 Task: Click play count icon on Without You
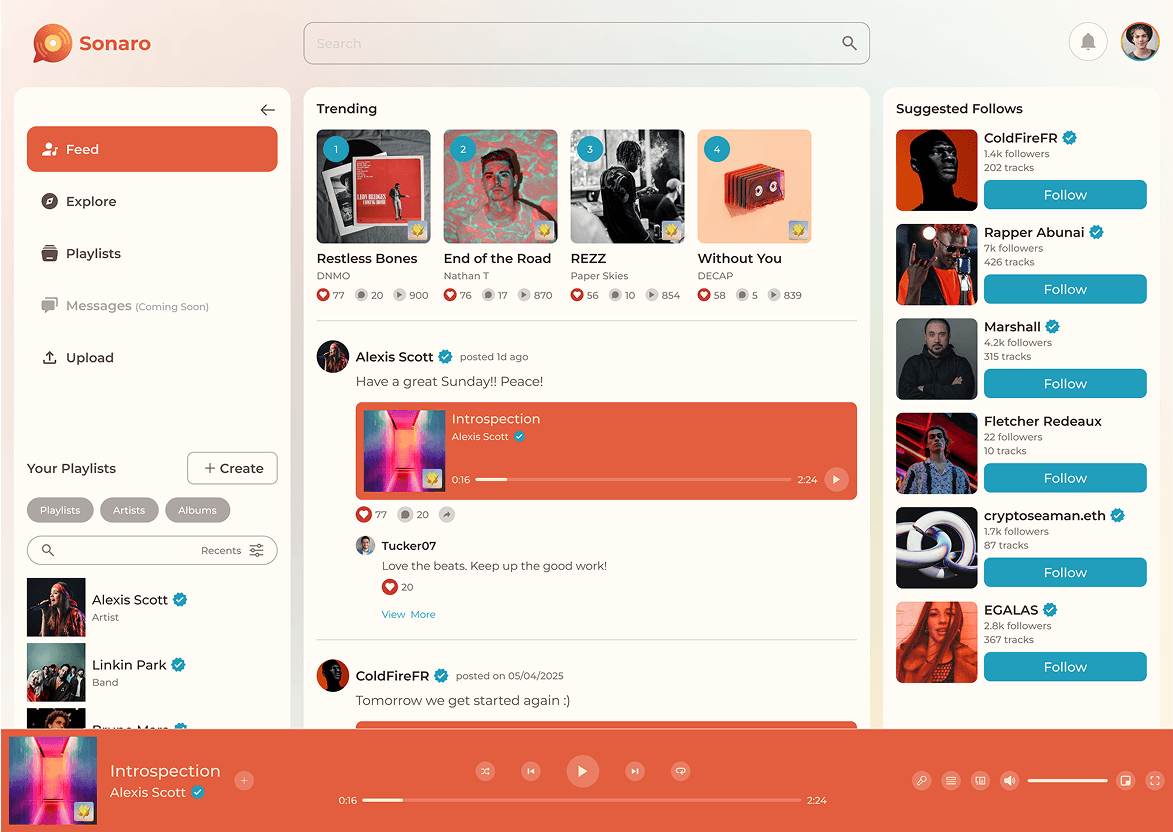point(774,295)
